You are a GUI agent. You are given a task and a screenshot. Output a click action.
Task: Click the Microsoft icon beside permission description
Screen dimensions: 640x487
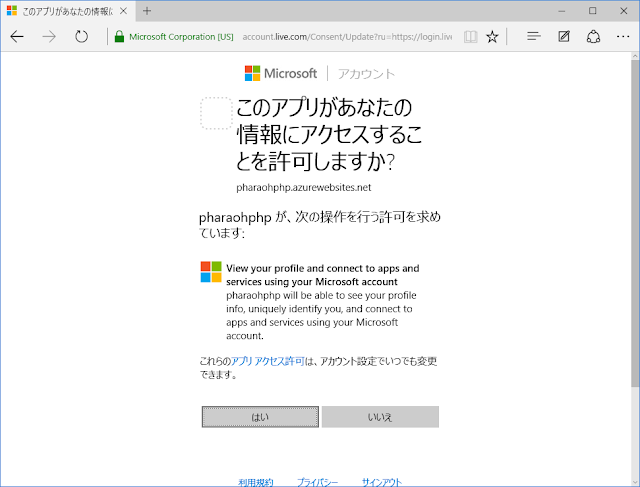coord(211,272)
